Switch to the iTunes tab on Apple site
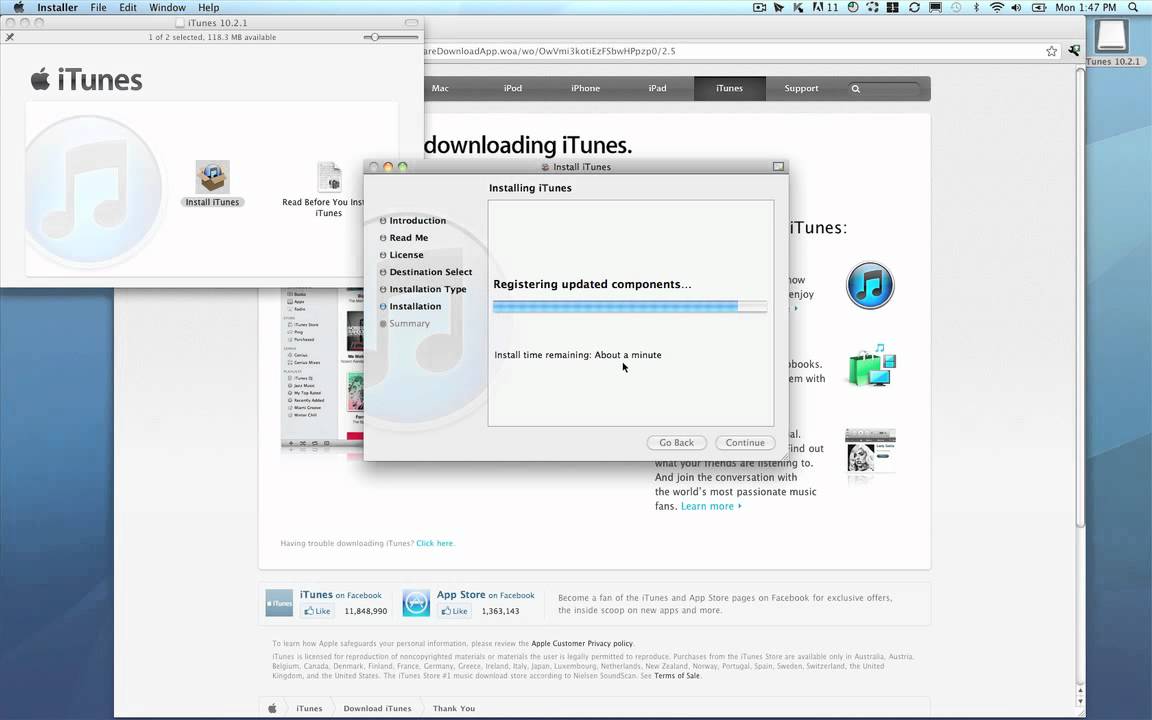The image size is (1152, 720). tap(730, 88)
